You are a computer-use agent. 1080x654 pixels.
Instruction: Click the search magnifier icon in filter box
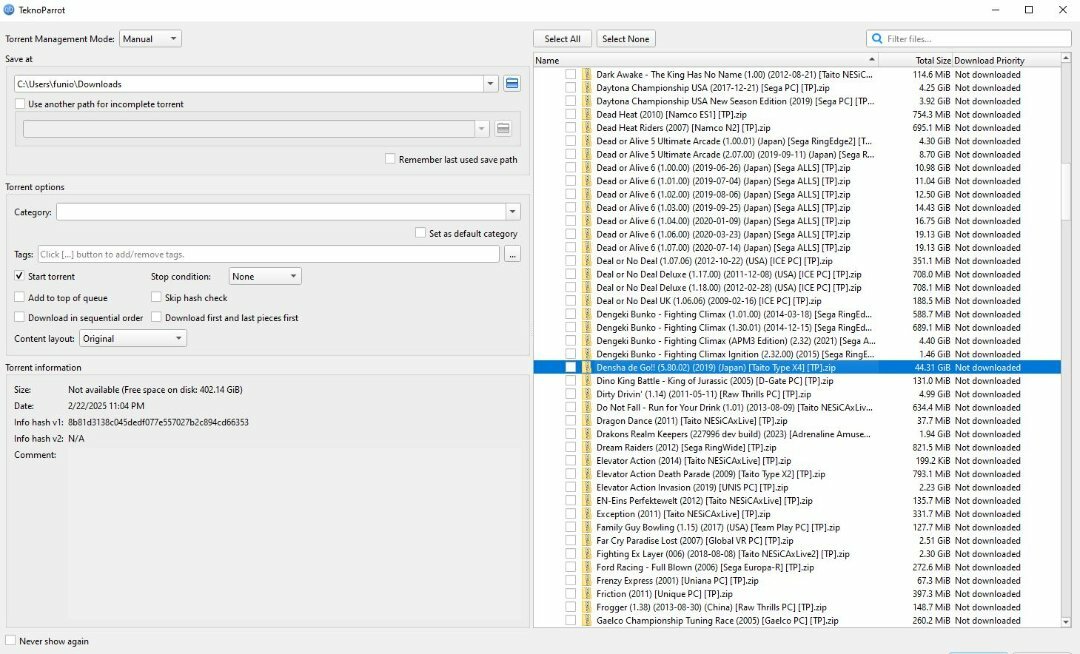877,39
